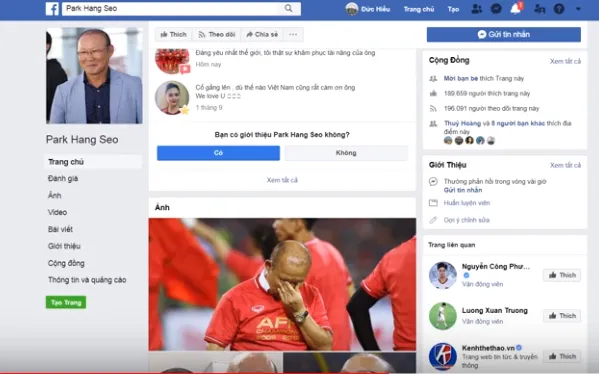This screenshot has height=374, width=599.
Task: Expand the account dropdown arrow
Action: (578, 8)
